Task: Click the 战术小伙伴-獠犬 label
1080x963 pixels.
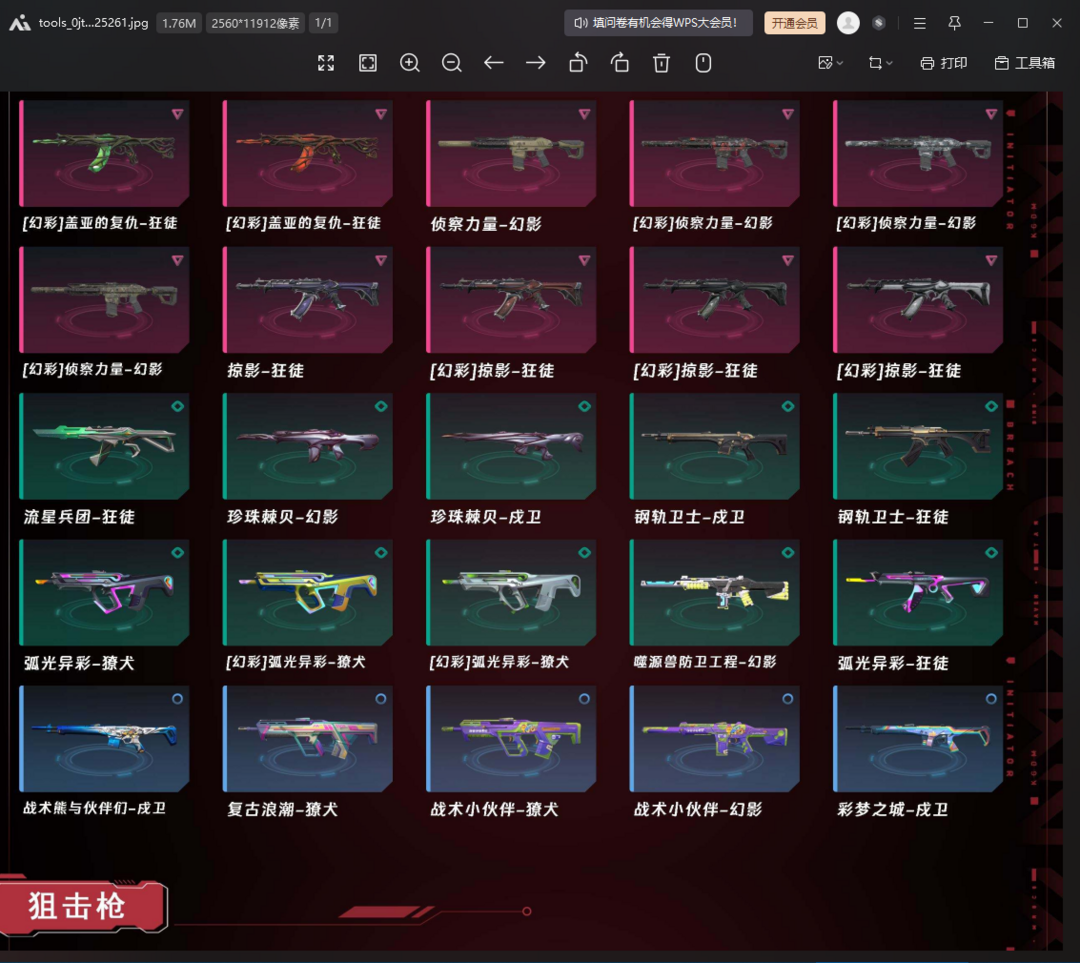Action: click(494, 809)
